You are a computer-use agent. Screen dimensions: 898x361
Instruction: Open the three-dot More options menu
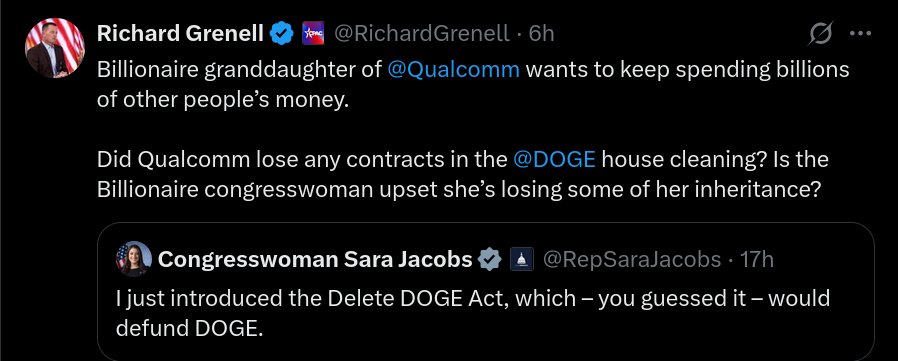(x=860, y=34)
